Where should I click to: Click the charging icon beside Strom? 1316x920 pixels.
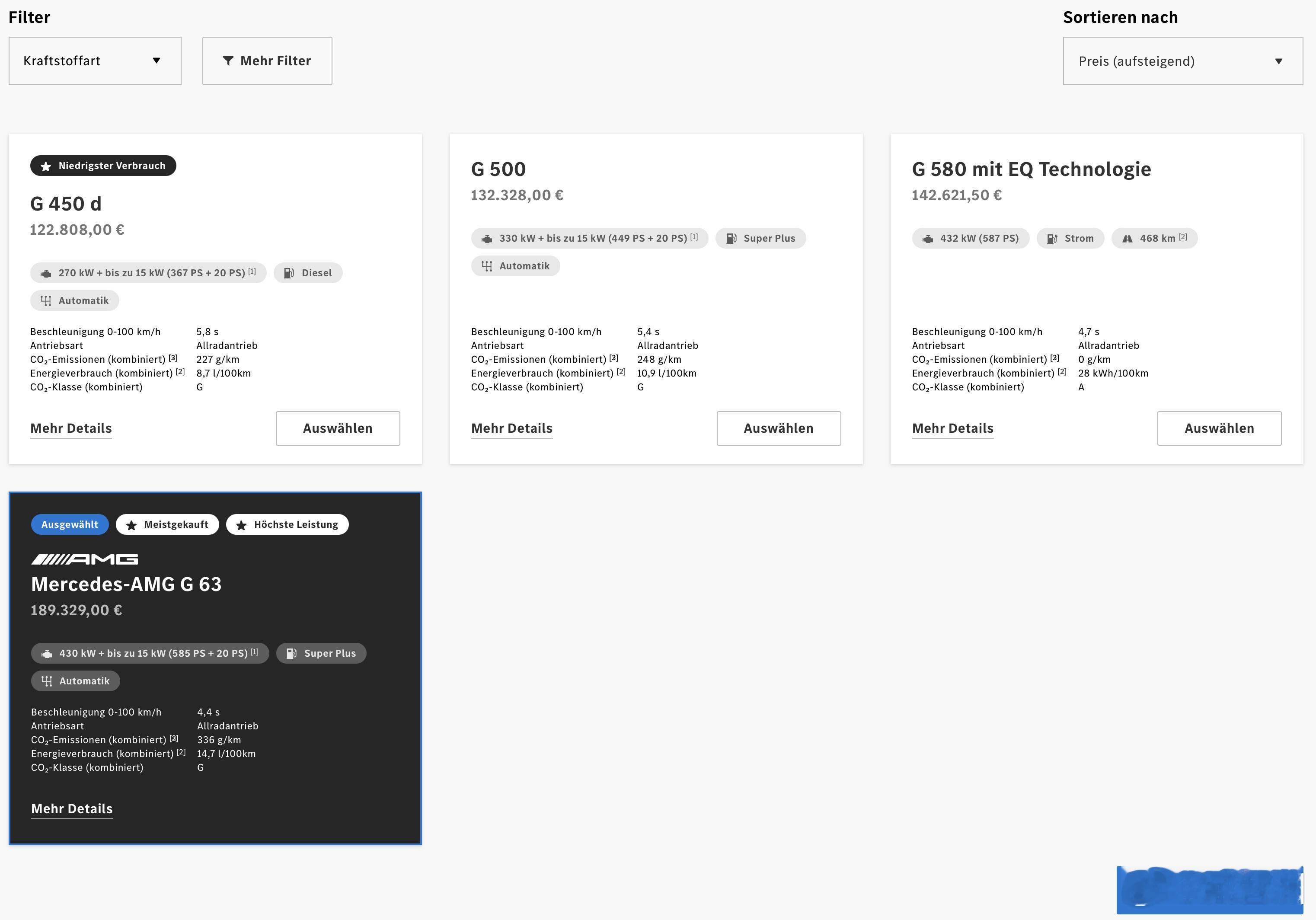pyautogui.click(x=1052, y=239)
